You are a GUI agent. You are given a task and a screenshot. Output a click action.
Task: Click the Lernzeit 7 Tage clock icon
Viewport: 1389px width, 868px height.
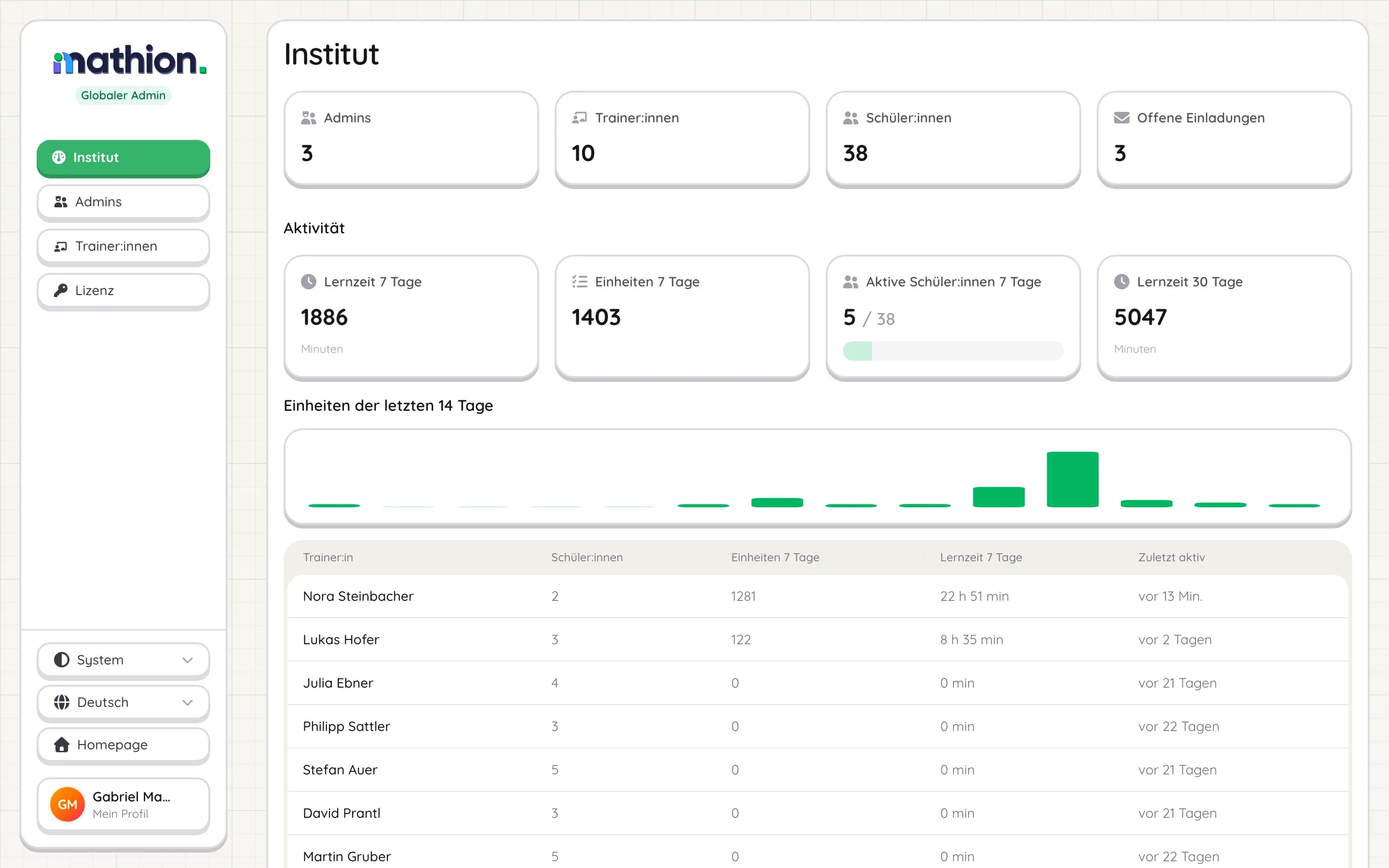coord(309,282)
